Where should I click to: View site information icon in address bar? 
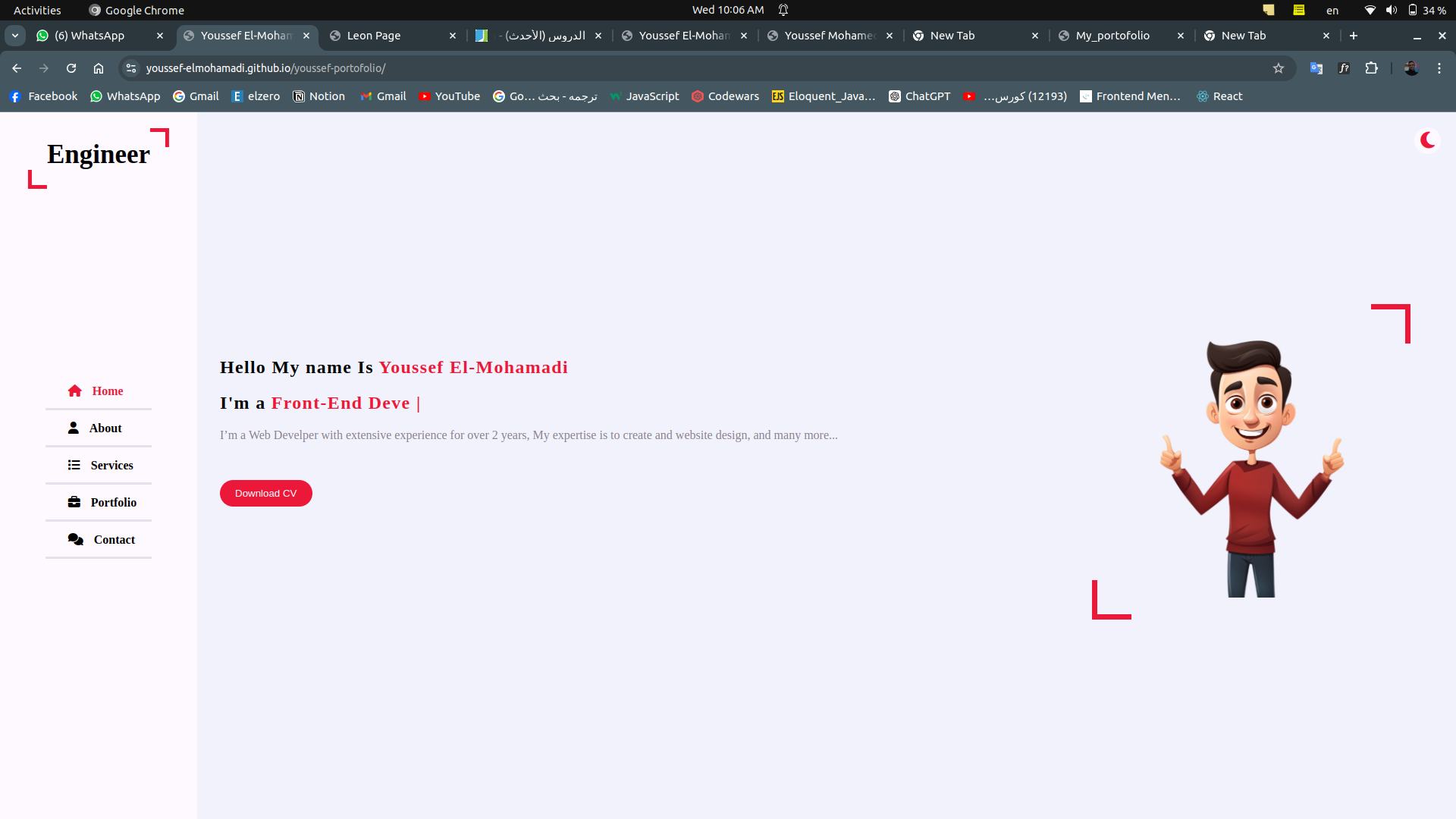coord(131,68)
